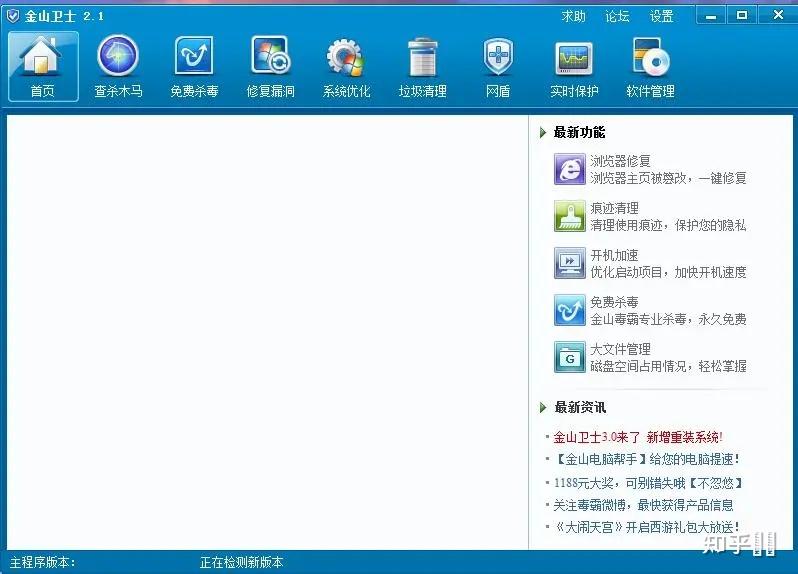Read news 金山卫士3.0来了 新增重装系统
Viewport: 798px width, 574px height.
[x=638, y=437]
